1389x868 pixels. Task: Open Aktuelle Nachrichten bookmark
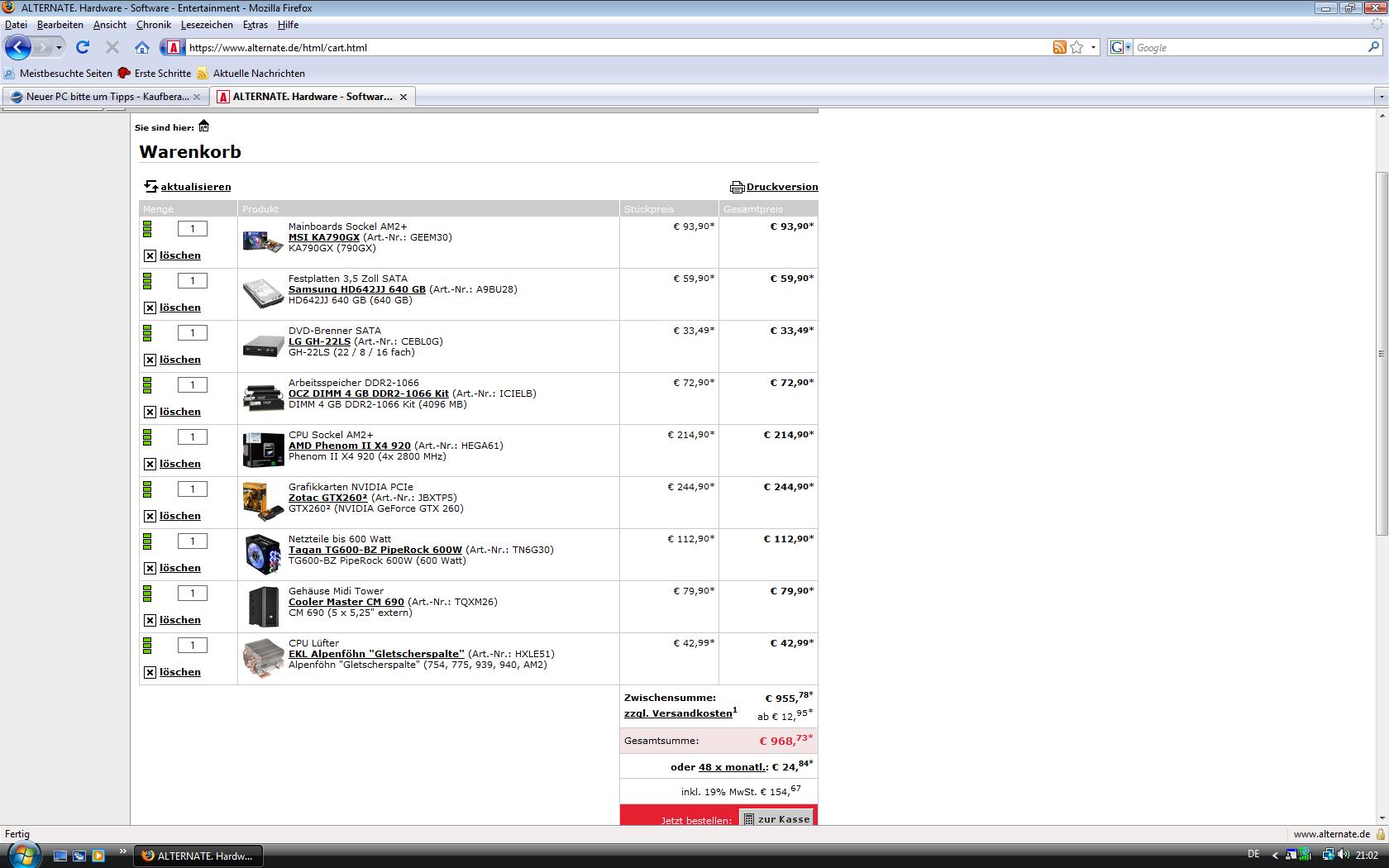pos(251,73)
